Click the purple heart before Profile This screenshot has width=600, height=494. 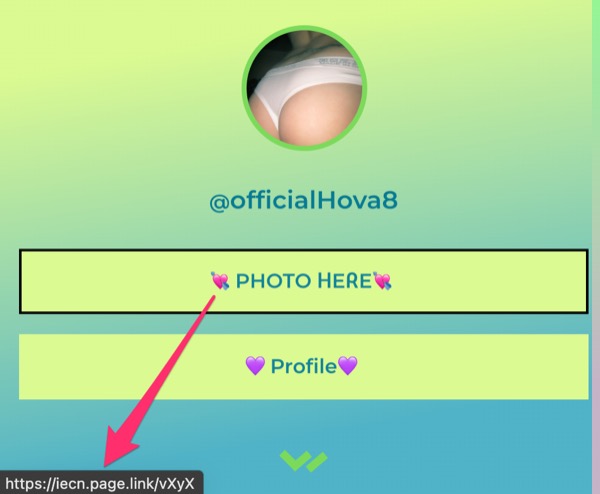point(255,365)
